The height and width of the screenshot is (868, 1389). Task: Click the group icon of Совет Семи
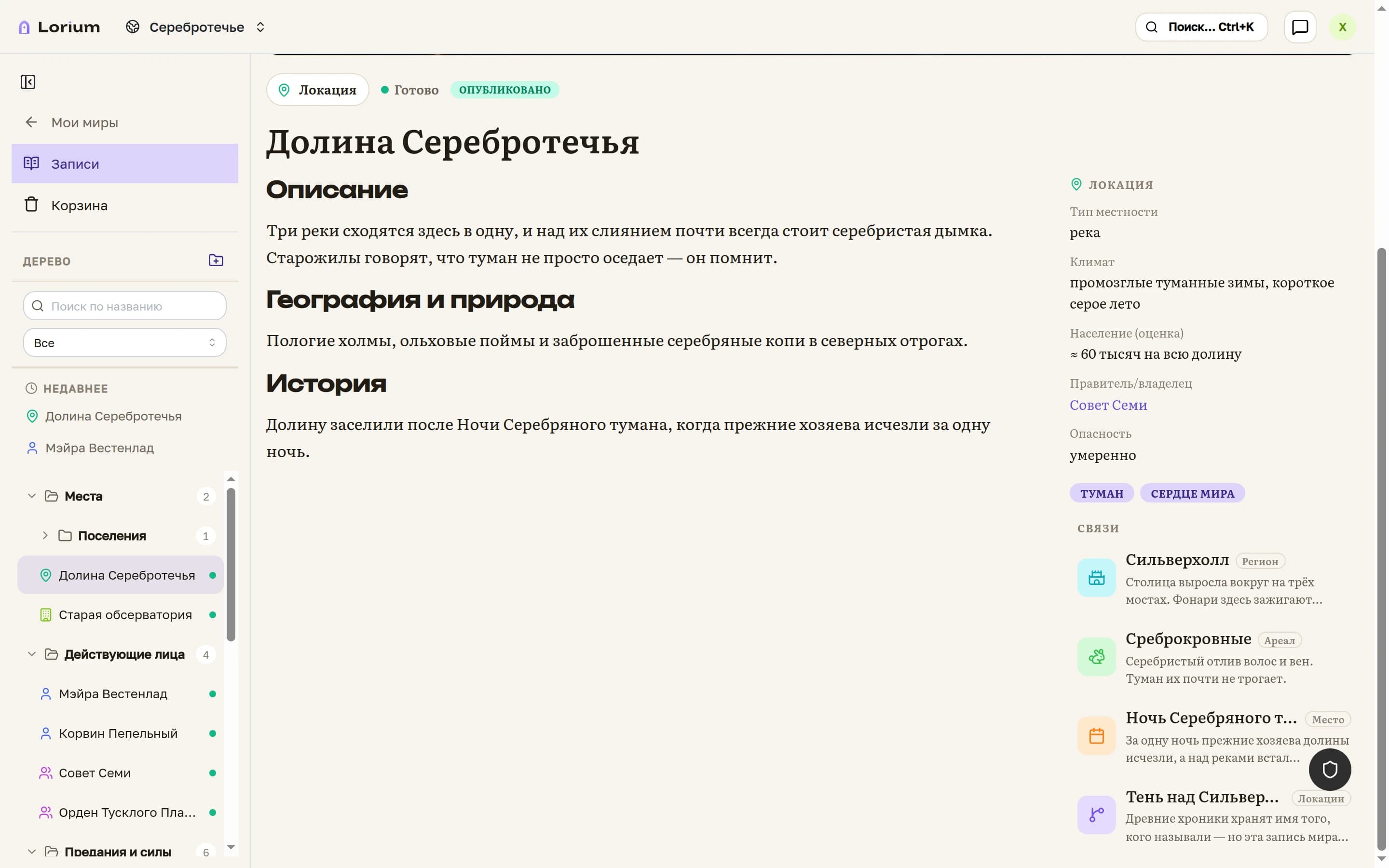(45, 773)
